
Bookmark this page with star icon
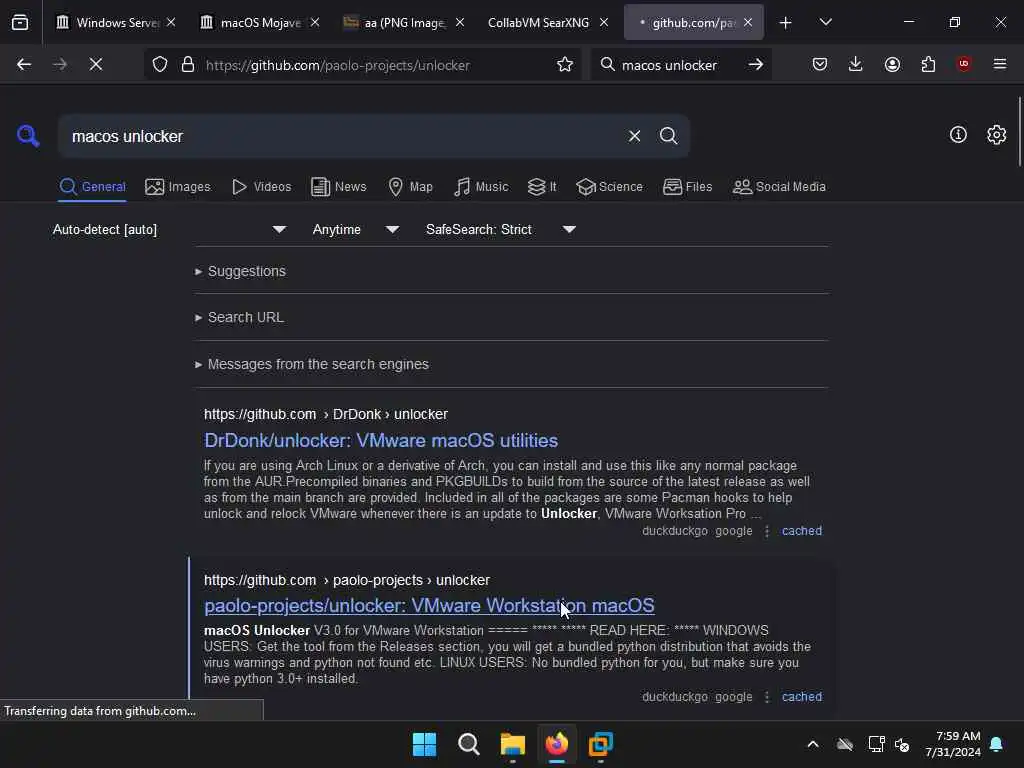click(x=565, y=64)
